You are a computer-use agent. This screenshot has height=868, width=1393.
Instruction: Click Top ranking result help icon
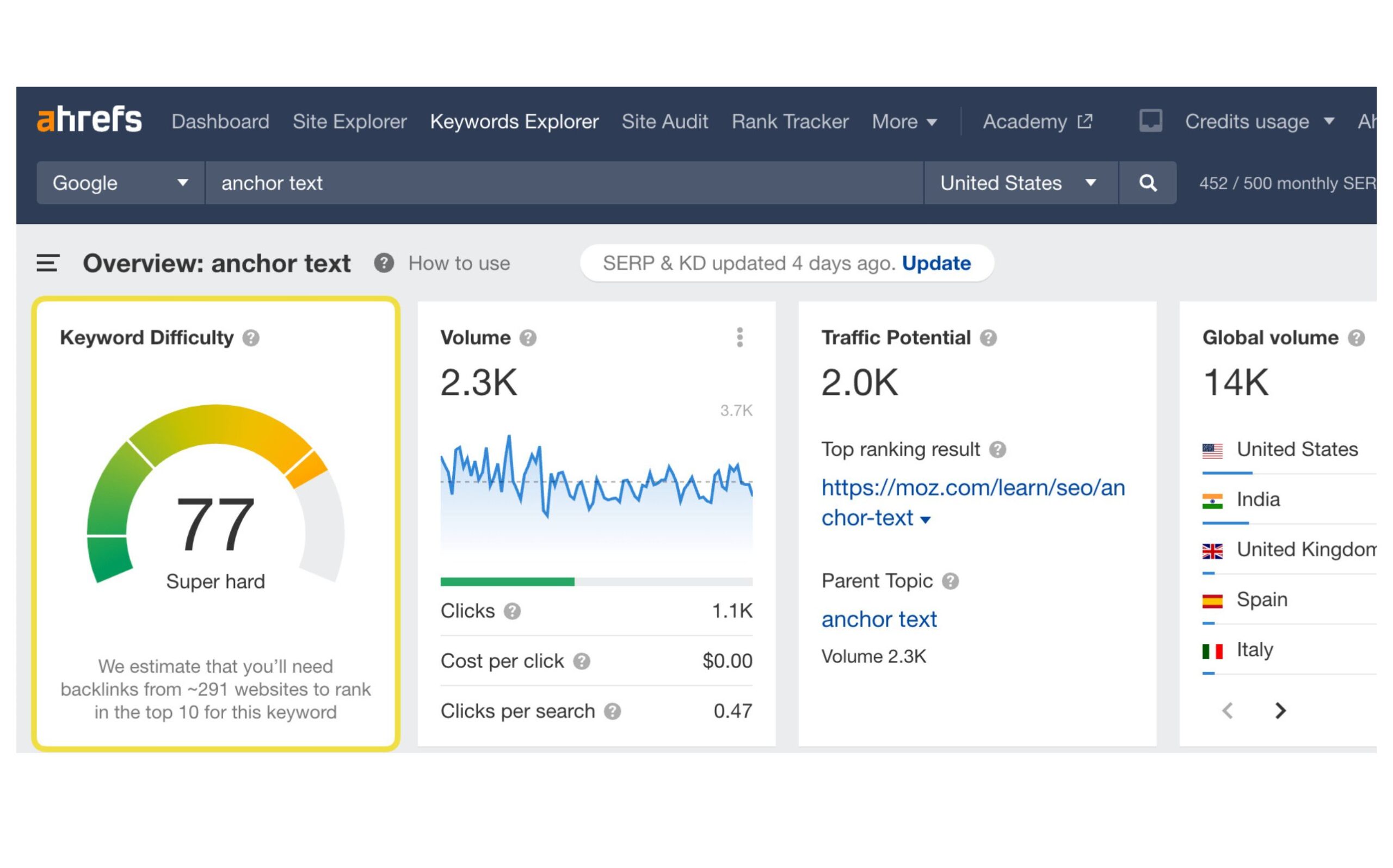point(997,449)
